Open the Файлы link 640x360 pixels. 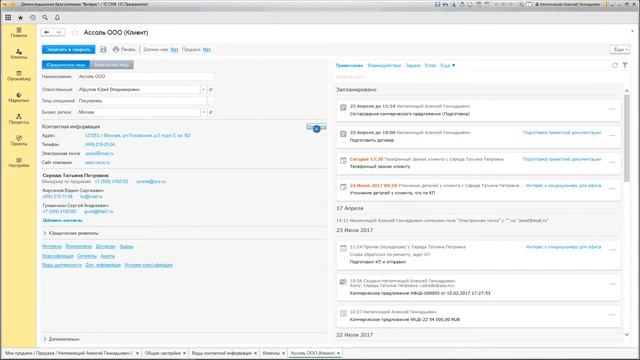point(127,247)
